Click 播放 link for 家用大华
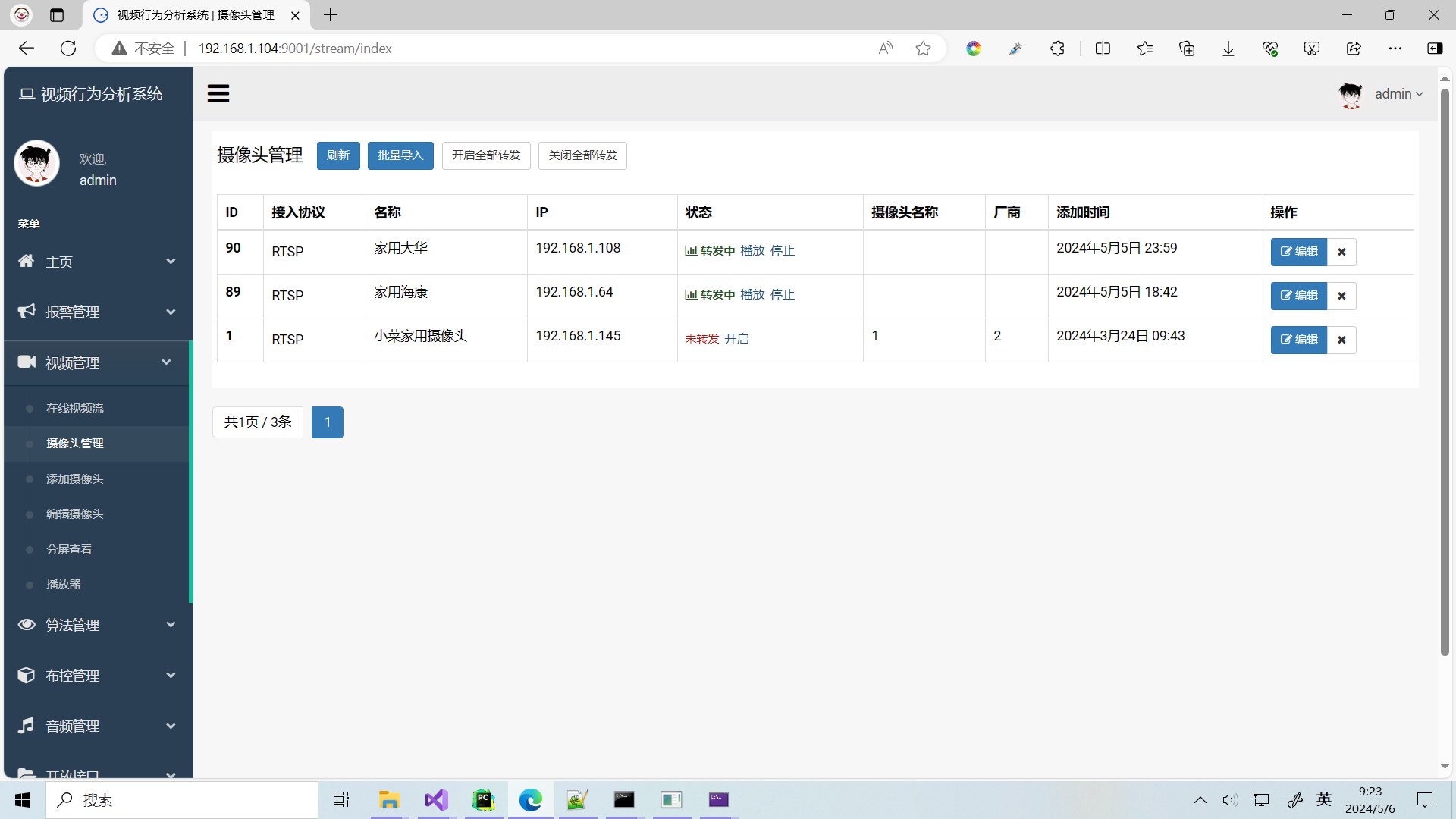This screenshot has height=819, width=1456. tap(752, 251)
